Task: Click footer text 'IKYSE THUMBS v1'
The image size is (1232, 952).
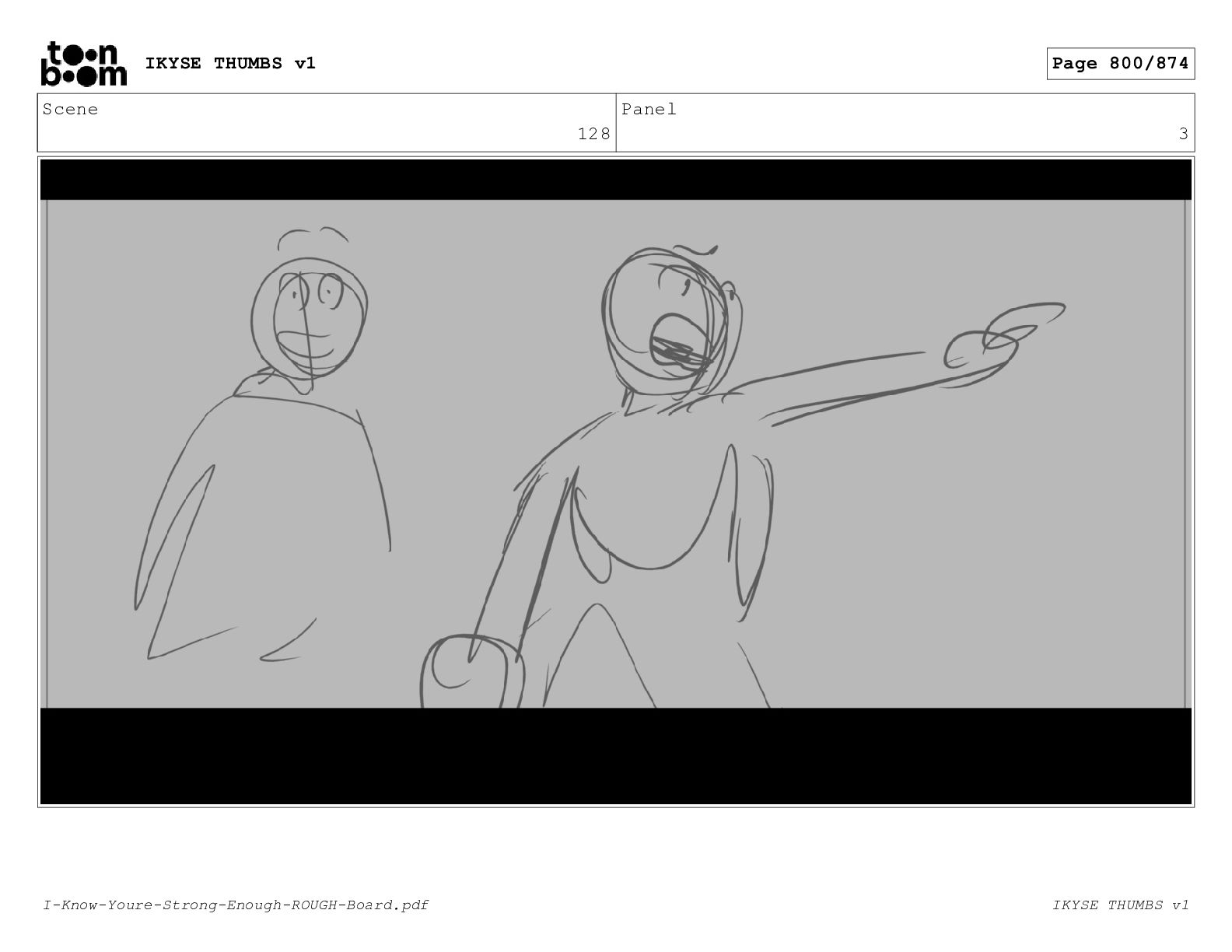Action: (x=1121, y=905)
